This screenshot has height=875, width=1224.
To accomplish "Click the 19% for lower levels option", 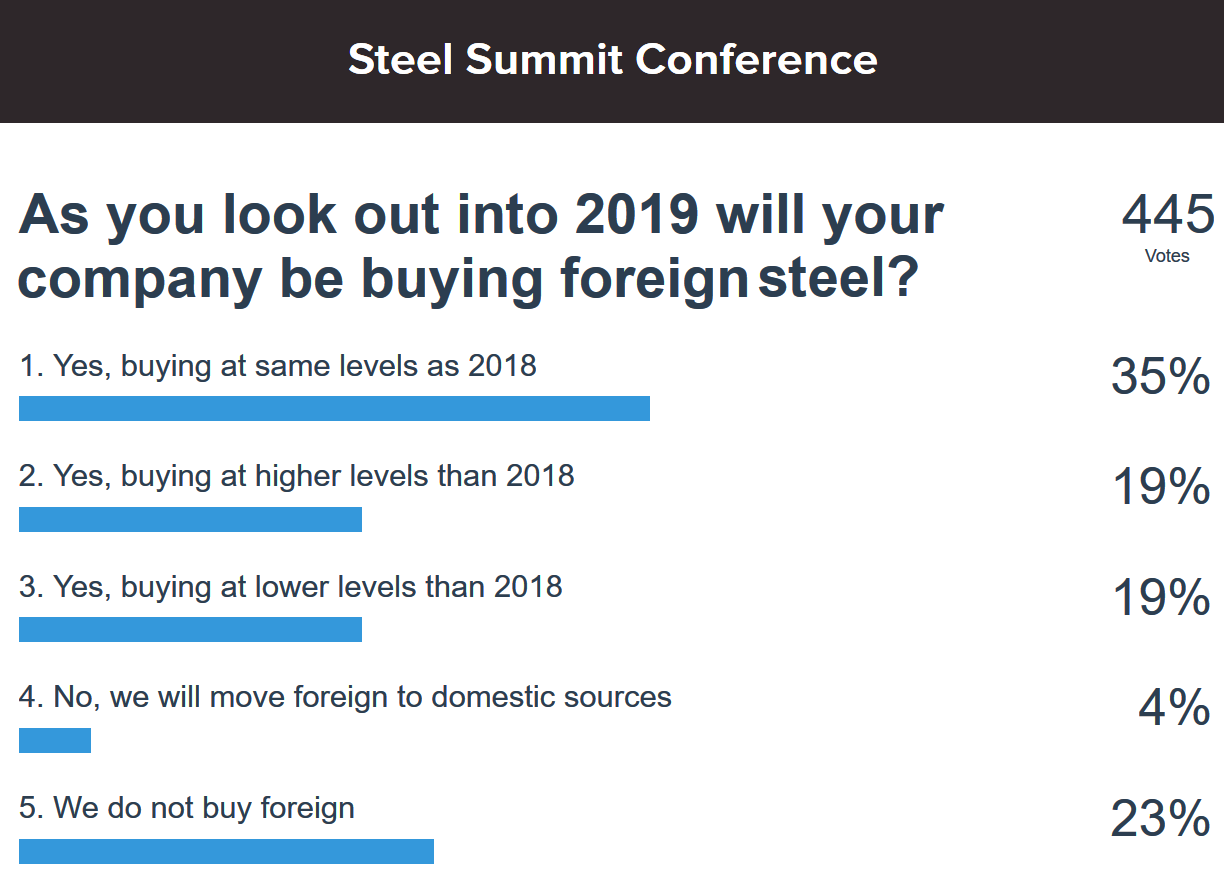I will click(x=1161, y=598).
